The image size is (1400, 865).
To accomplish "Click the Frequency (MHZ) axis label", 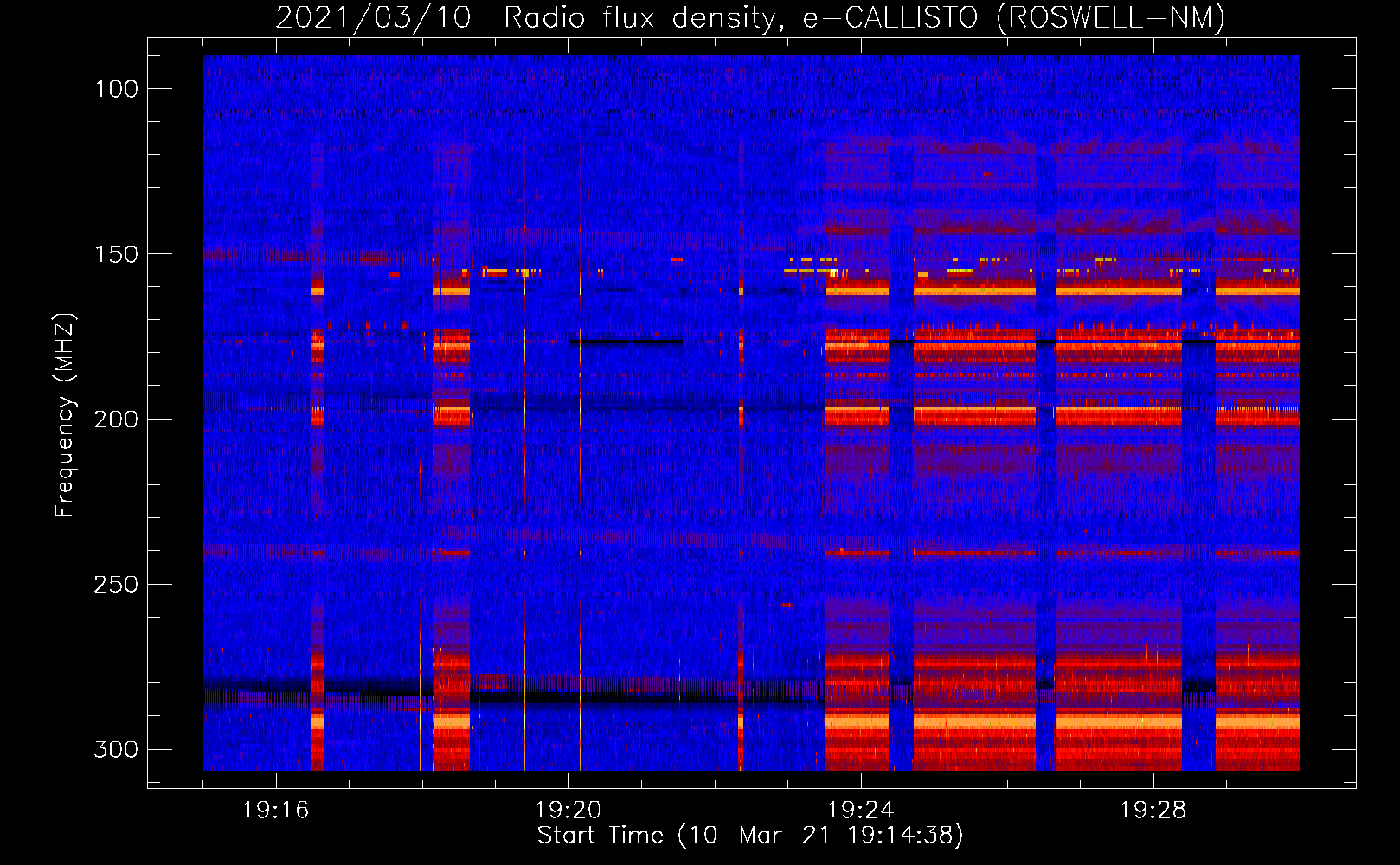I will point(65,415).
